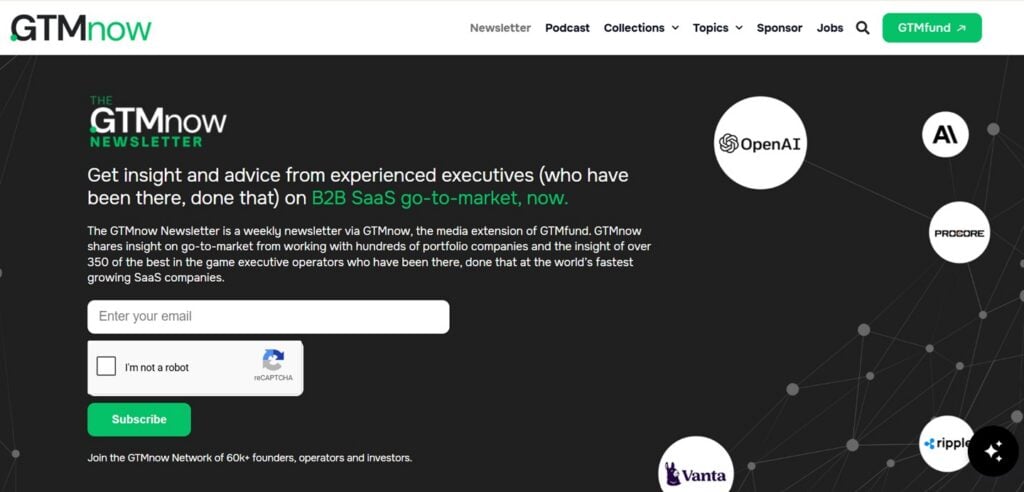Click the Anthropic logo circle
The image size is (1024, 492).
(945, 135)
